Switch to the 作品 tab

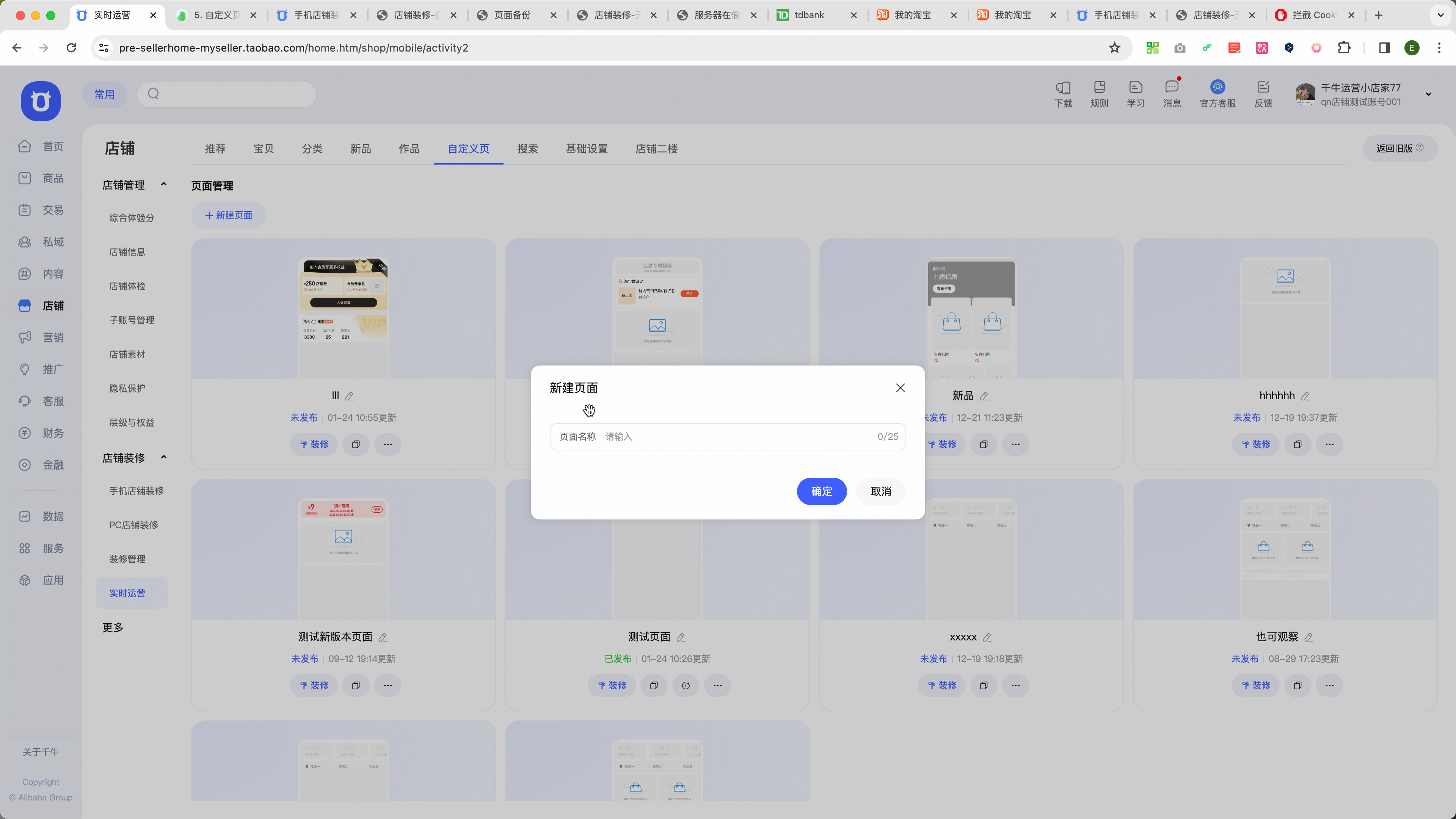coord(409,149)
